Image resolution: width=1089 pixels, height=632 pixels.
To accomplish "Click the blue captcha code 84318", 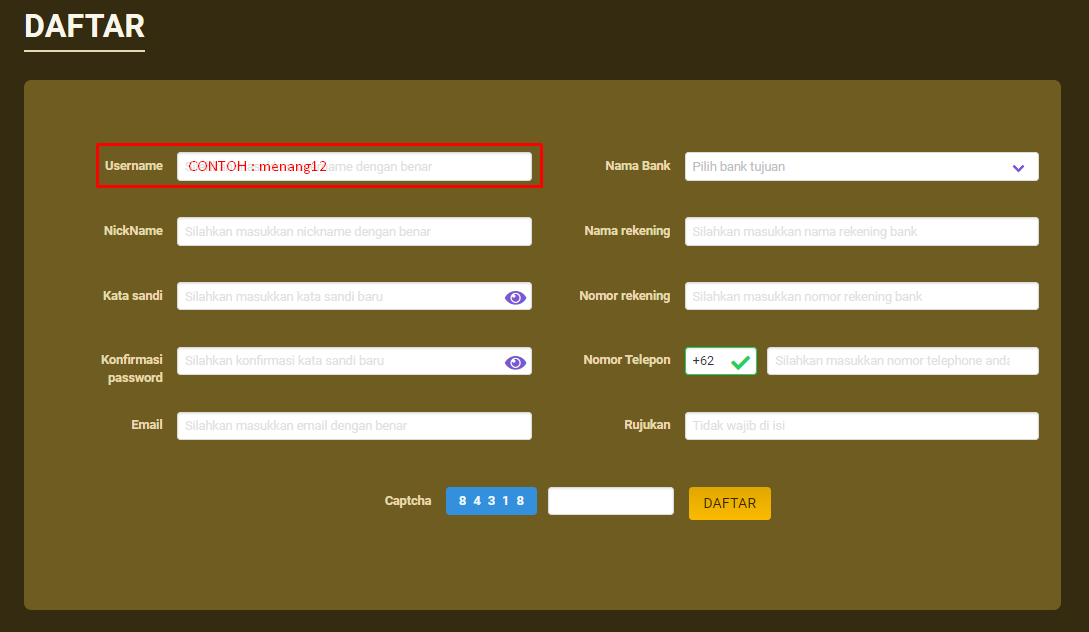I will click(491, 501).
